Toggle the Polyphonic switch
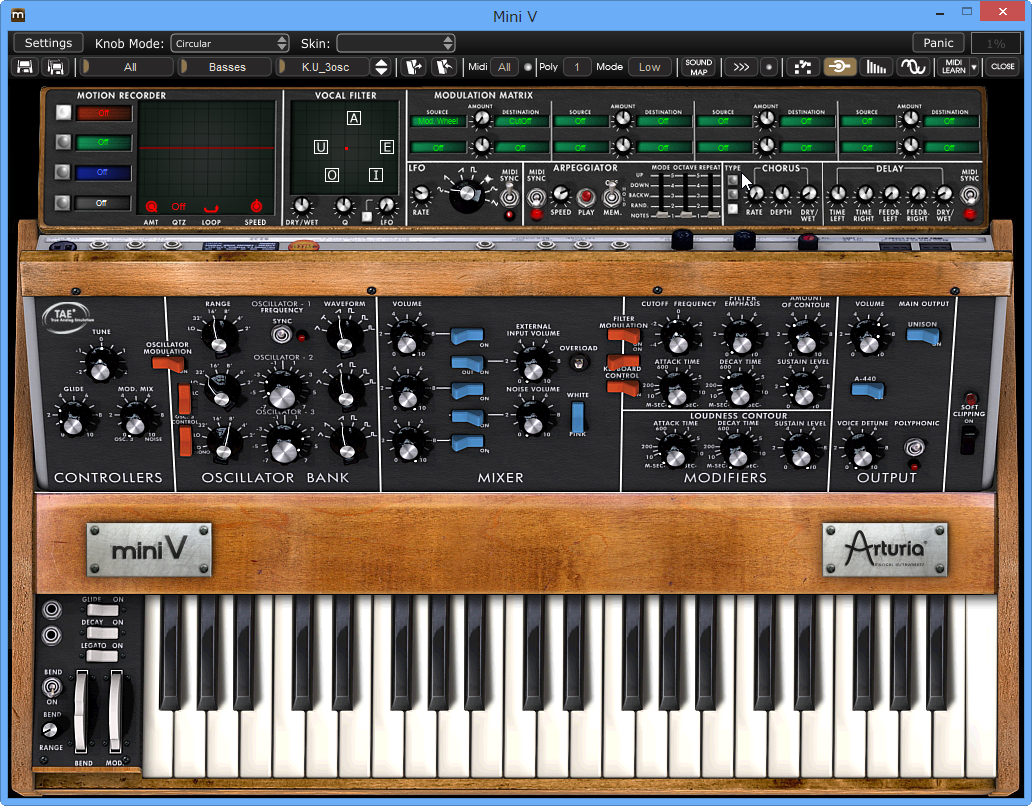This screenshot has height=806, width=1032. [914, 447]
